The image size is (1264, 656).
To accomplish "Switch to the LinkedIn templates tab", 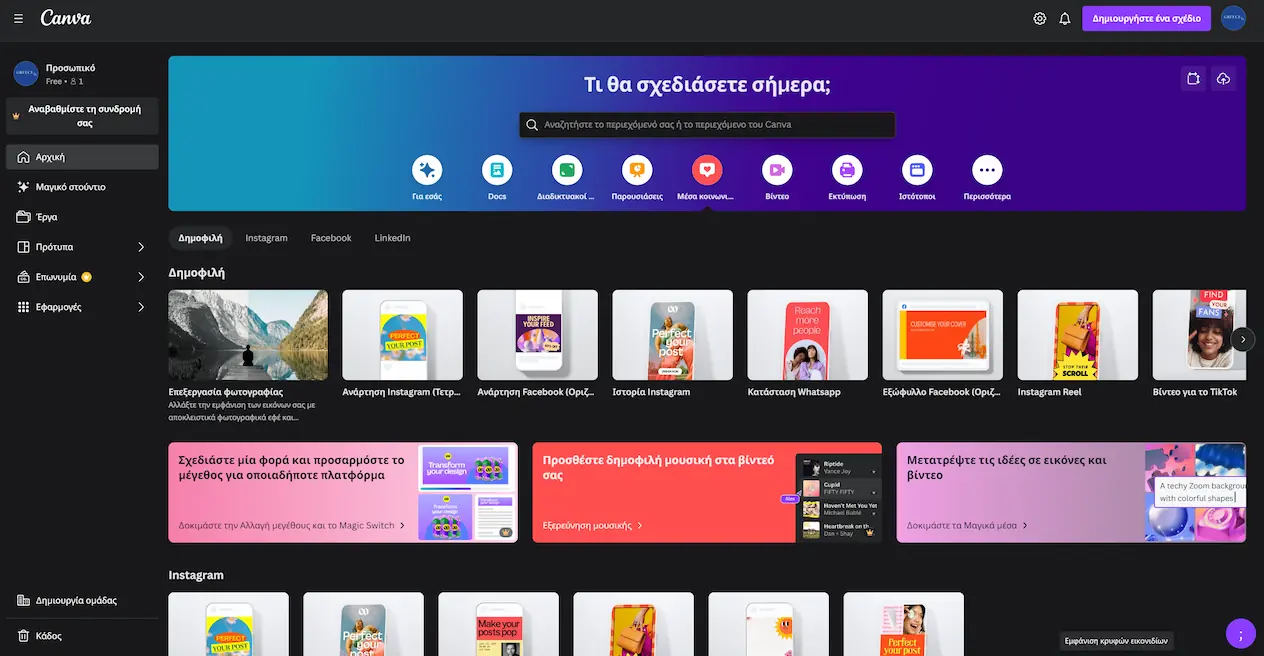I will (392, 237).
